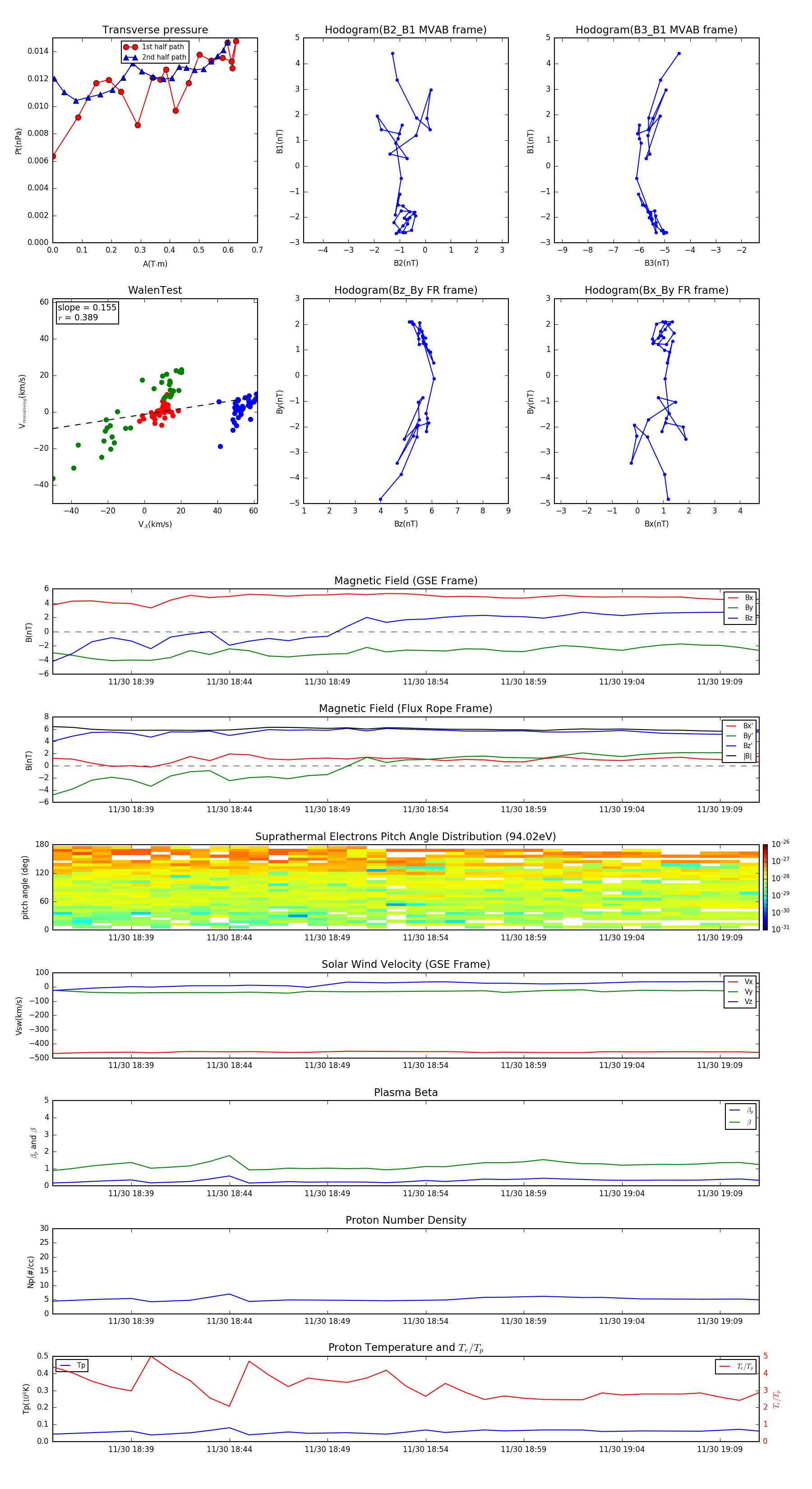Click the "B2(nT)" x-axis label

tap(406, 263)
